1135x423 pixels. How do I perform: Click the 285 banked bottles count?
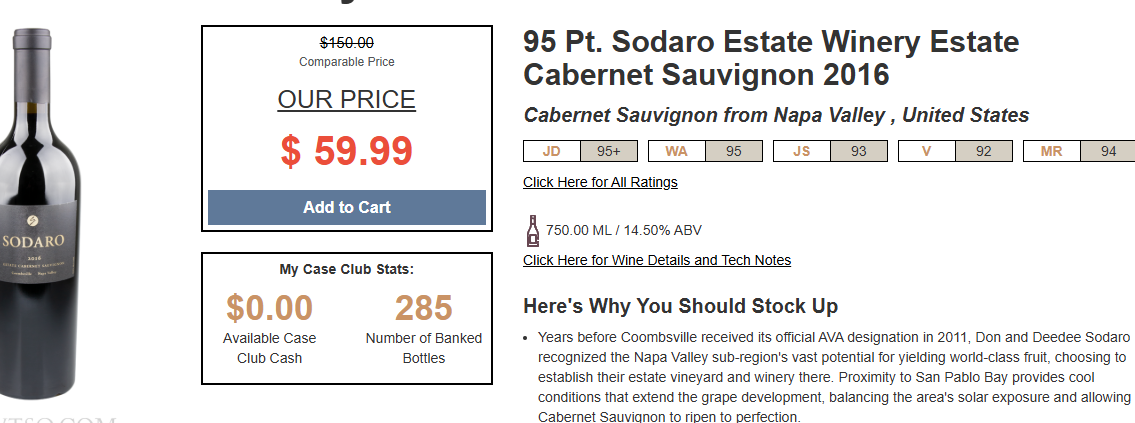click(424, 307)
